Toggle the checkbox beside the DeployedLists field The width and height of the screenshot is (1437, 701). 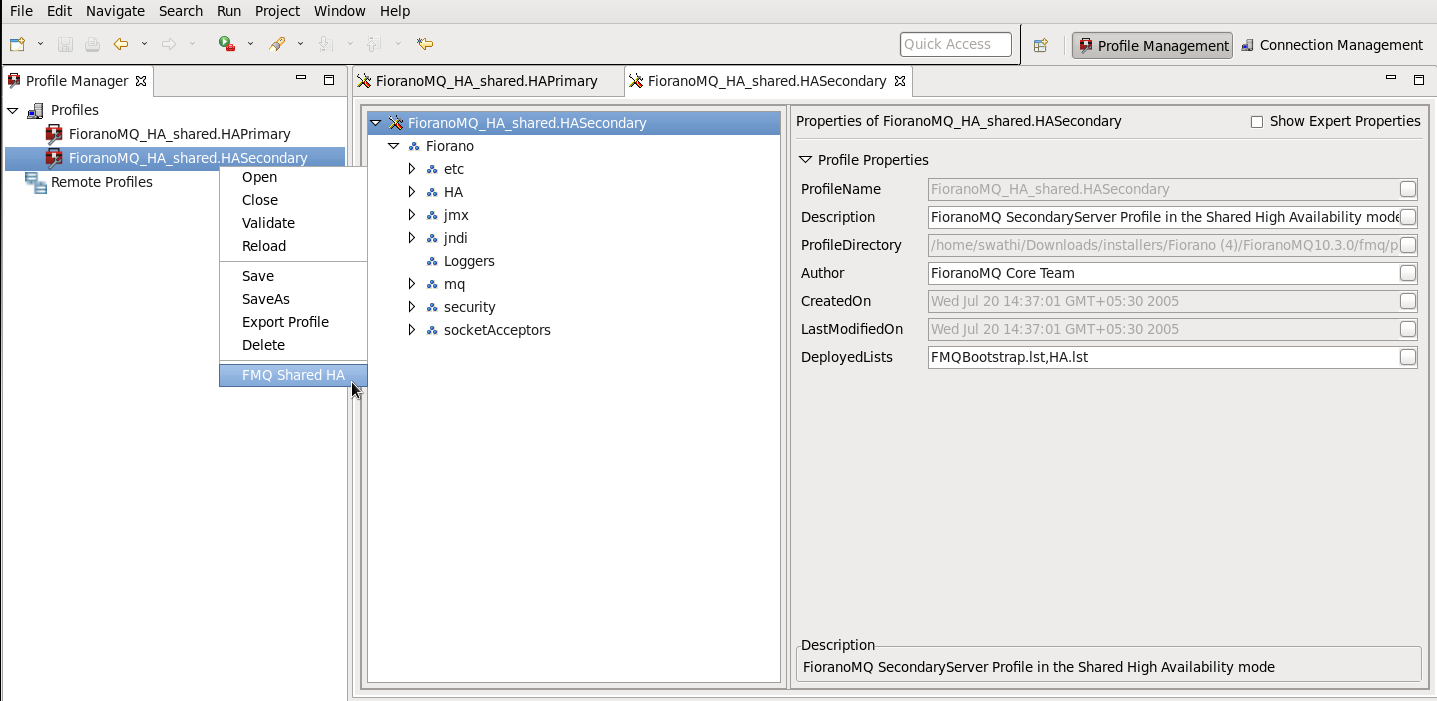point(1408,357)
